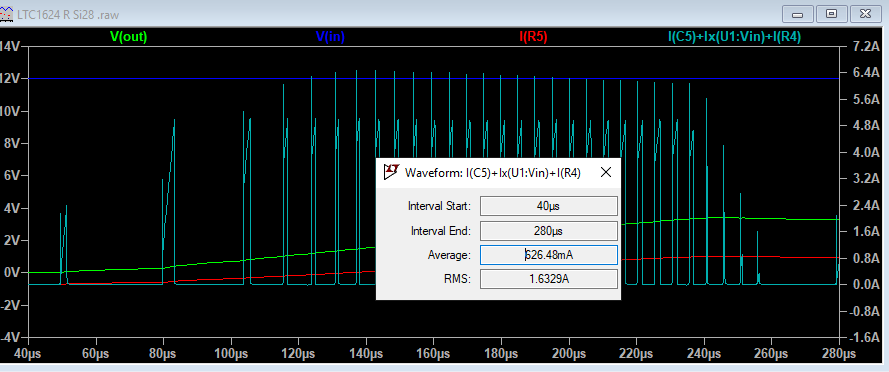Click the 40µs time axis label
The height and width of the screenshot is (372, 889).
click(x=28, y=354)
